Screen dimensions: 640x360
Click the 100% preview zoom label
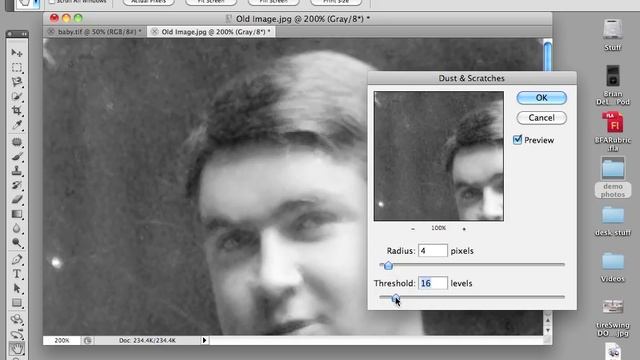pos(439,228)
